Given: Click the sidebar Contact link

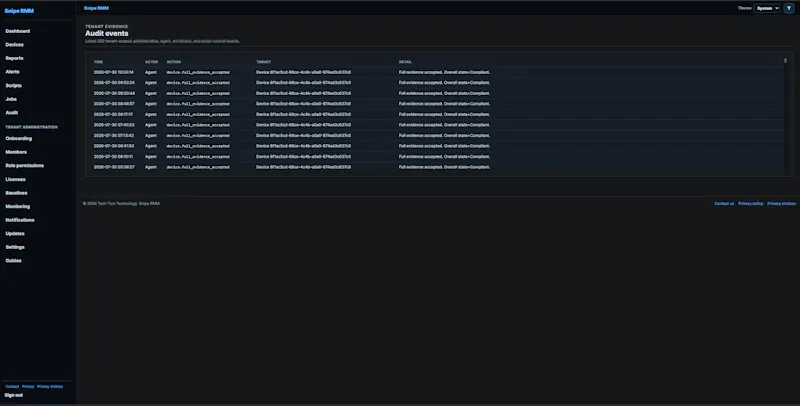Looking at the screenshot, I should click(x=12, y=387).
